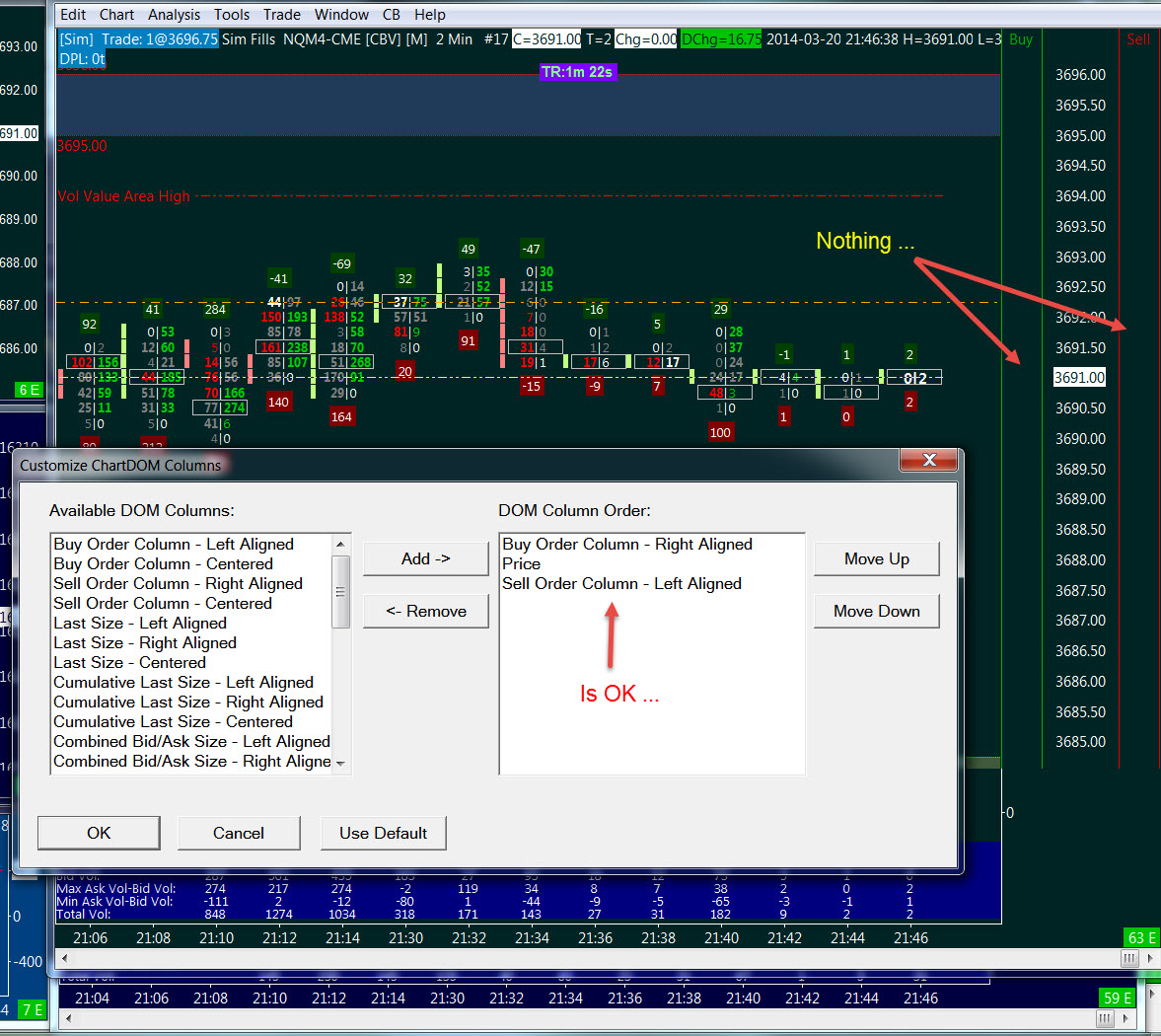Select 'Last Size - Left Aligned'

[x=140, y=624]
